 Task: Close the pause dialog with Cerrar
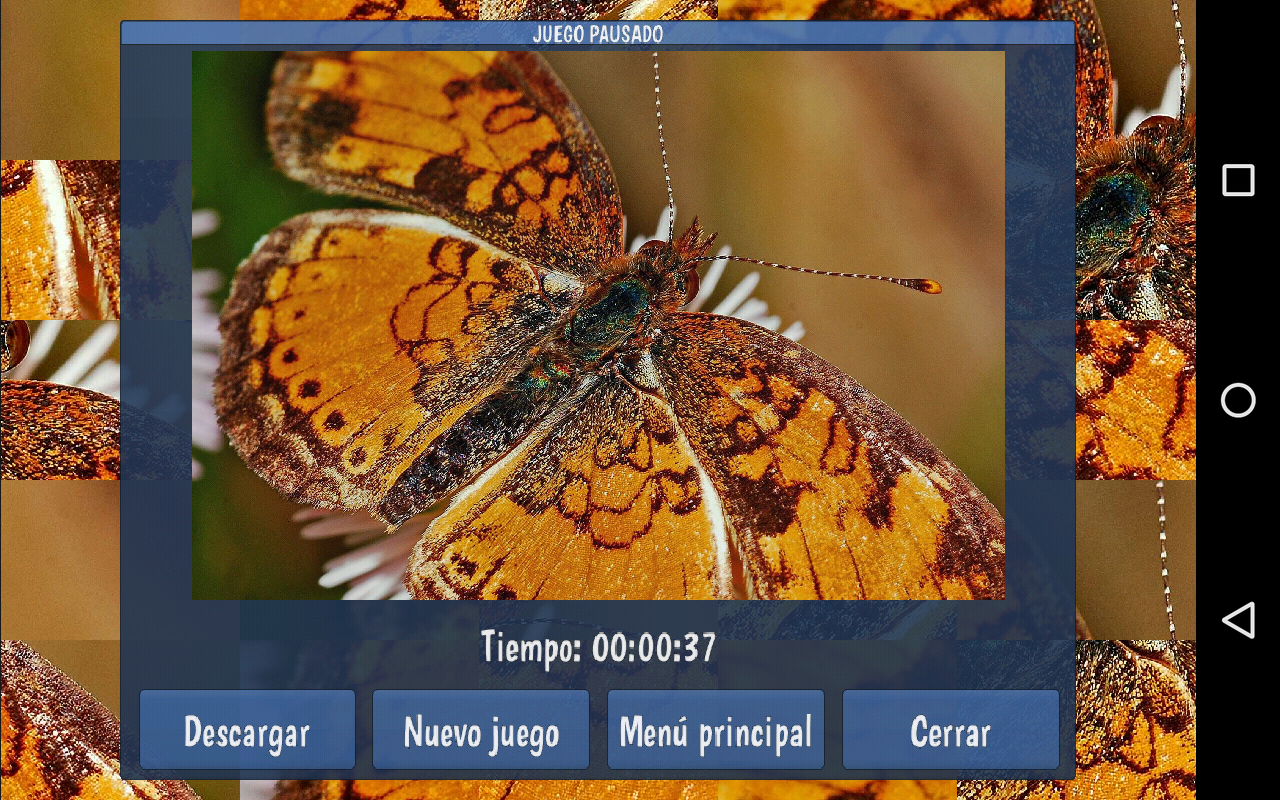[951, 730]
